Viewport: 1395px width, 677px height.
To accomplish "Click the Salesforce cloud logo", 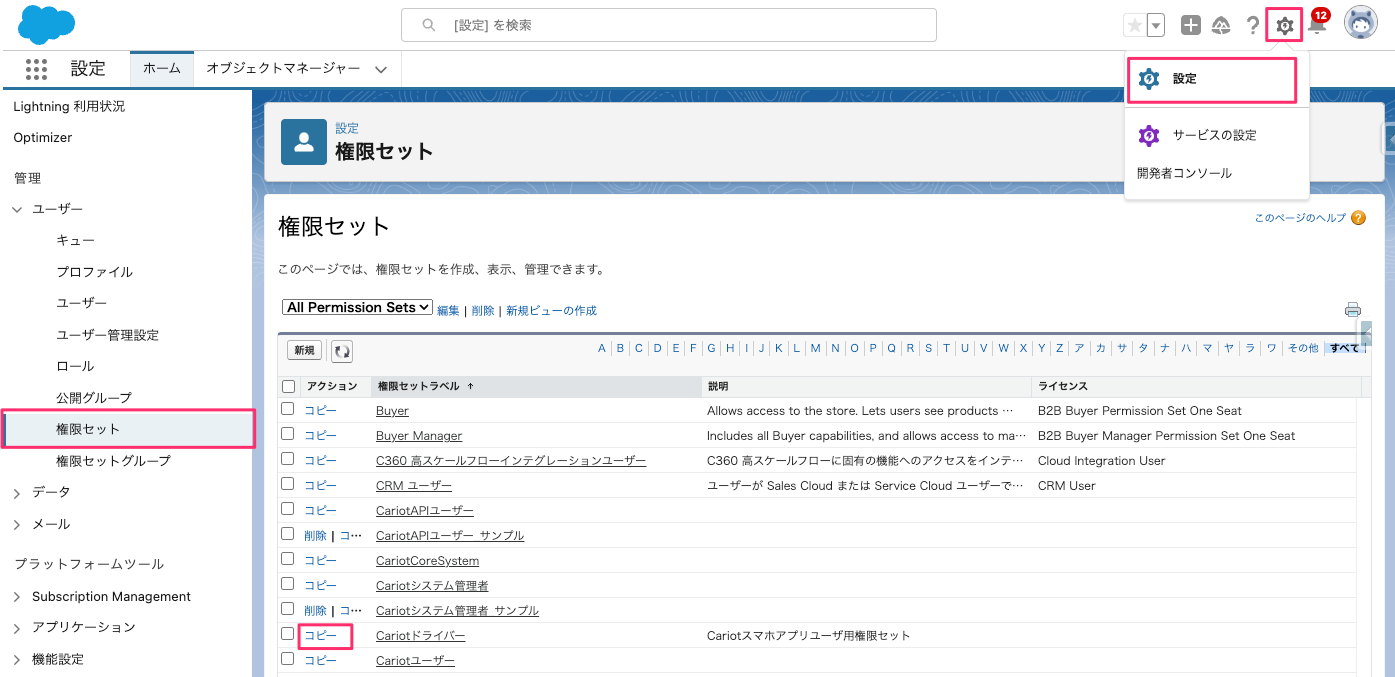I will click(47, 25).
